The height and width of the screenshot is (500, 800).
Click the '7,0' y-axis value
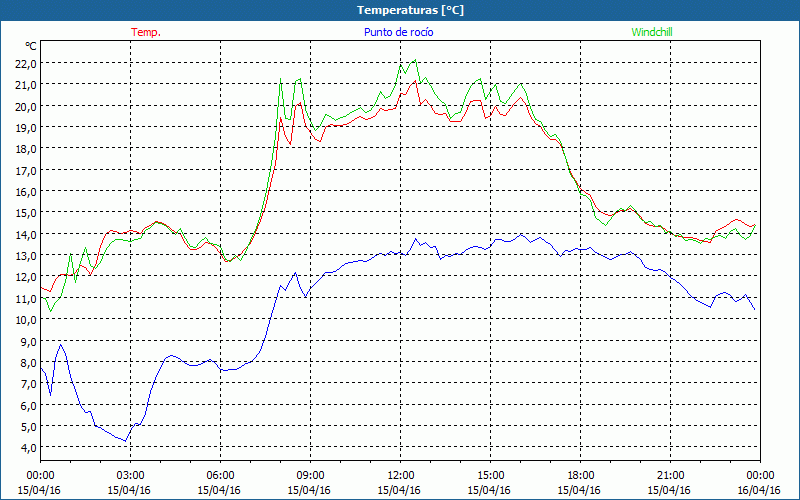coord(29,384)
